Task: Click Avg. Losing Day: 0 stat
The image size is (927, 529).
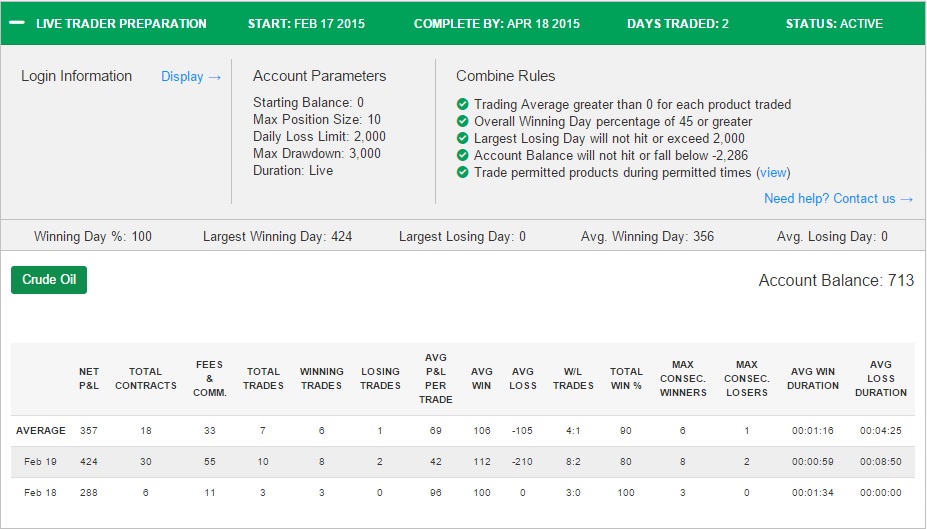Action: point(832,236)
